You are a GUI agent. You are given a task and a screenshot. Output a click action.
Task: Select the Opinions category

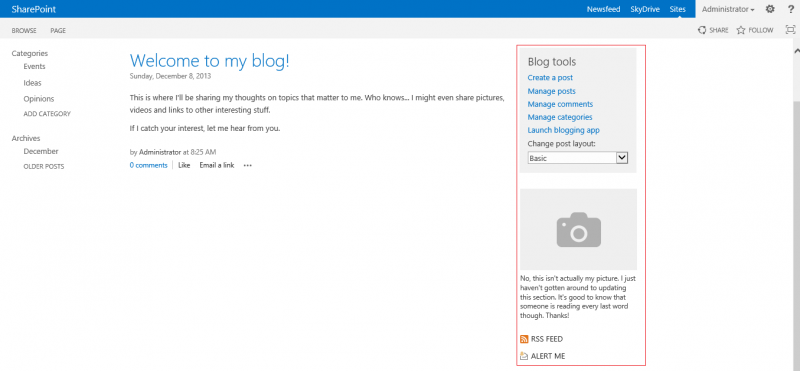tap(39, 99)
